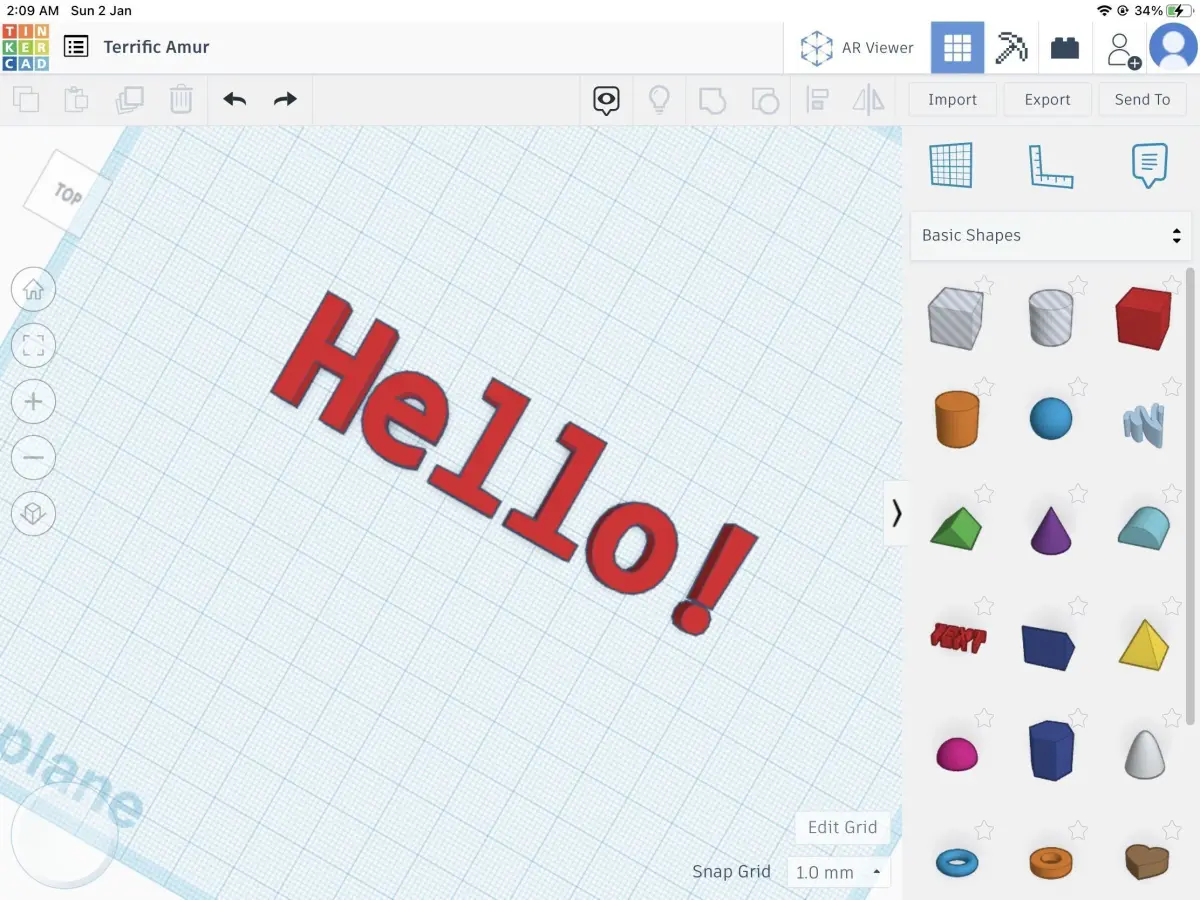The image size is (1200, 900).
Task: Pick the Box hole shape
Action: (x=955, y=318)
